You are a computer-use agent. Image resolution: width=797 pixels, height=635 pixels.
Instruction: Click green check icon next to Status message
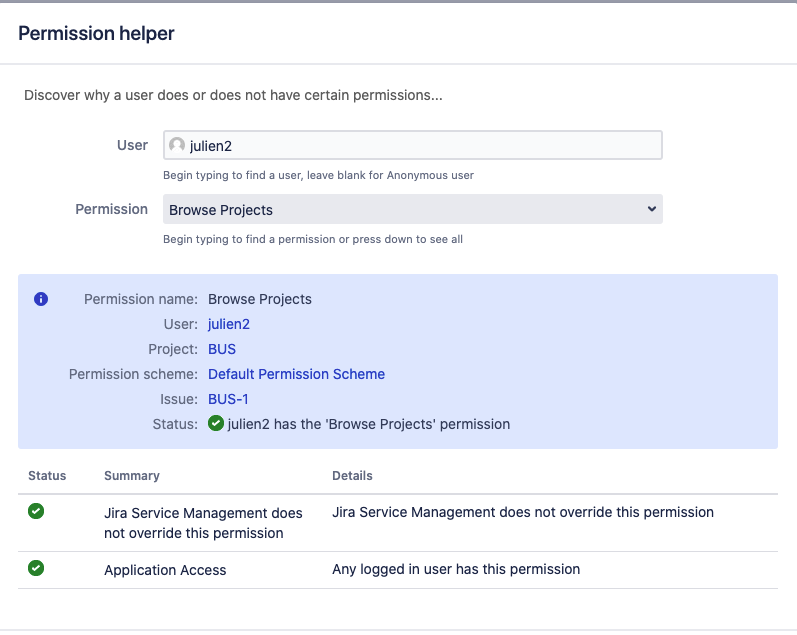216,423
